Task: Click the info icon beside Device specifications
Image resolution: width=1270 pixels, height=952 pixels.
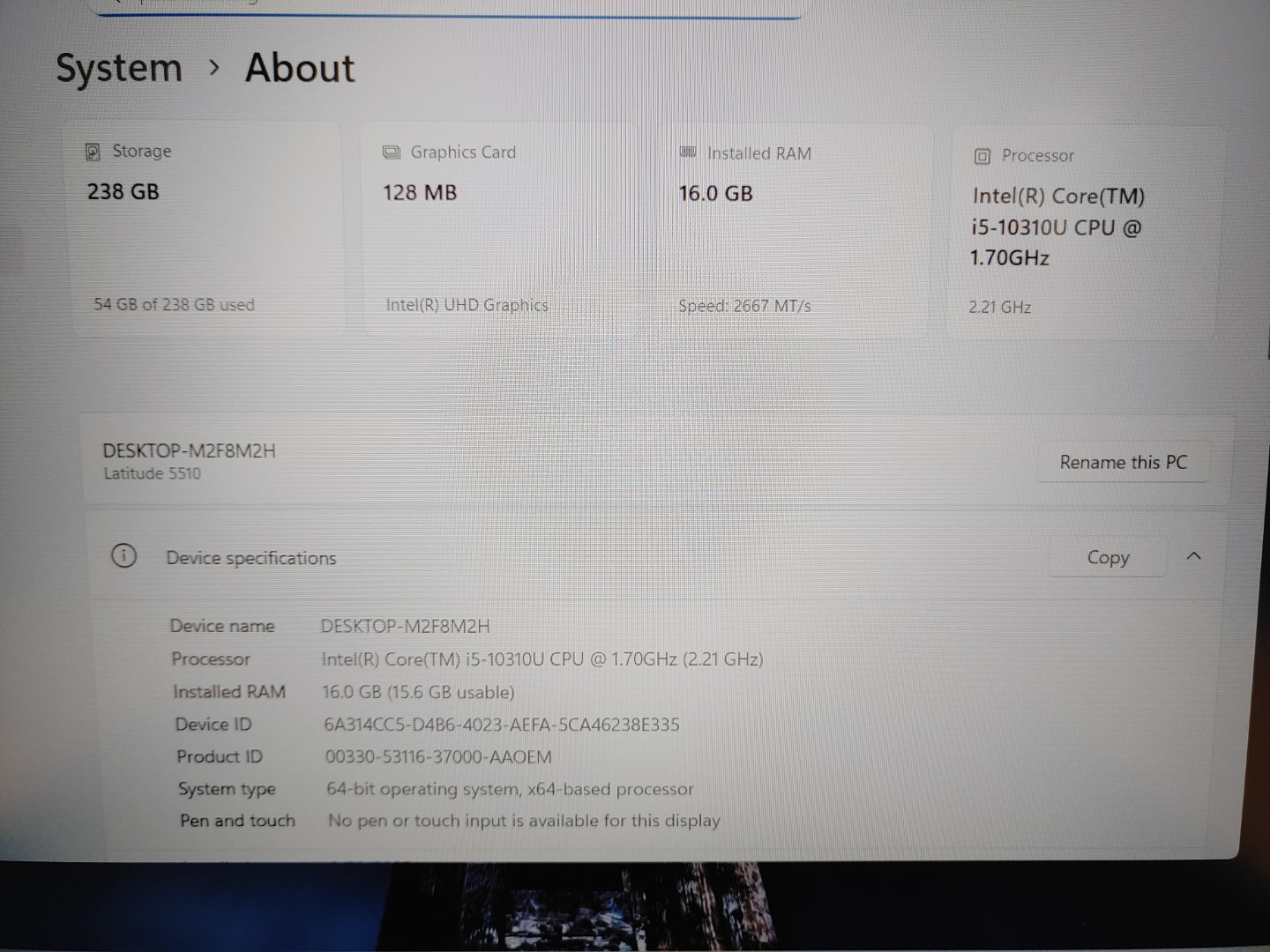Action: (123, 556)
